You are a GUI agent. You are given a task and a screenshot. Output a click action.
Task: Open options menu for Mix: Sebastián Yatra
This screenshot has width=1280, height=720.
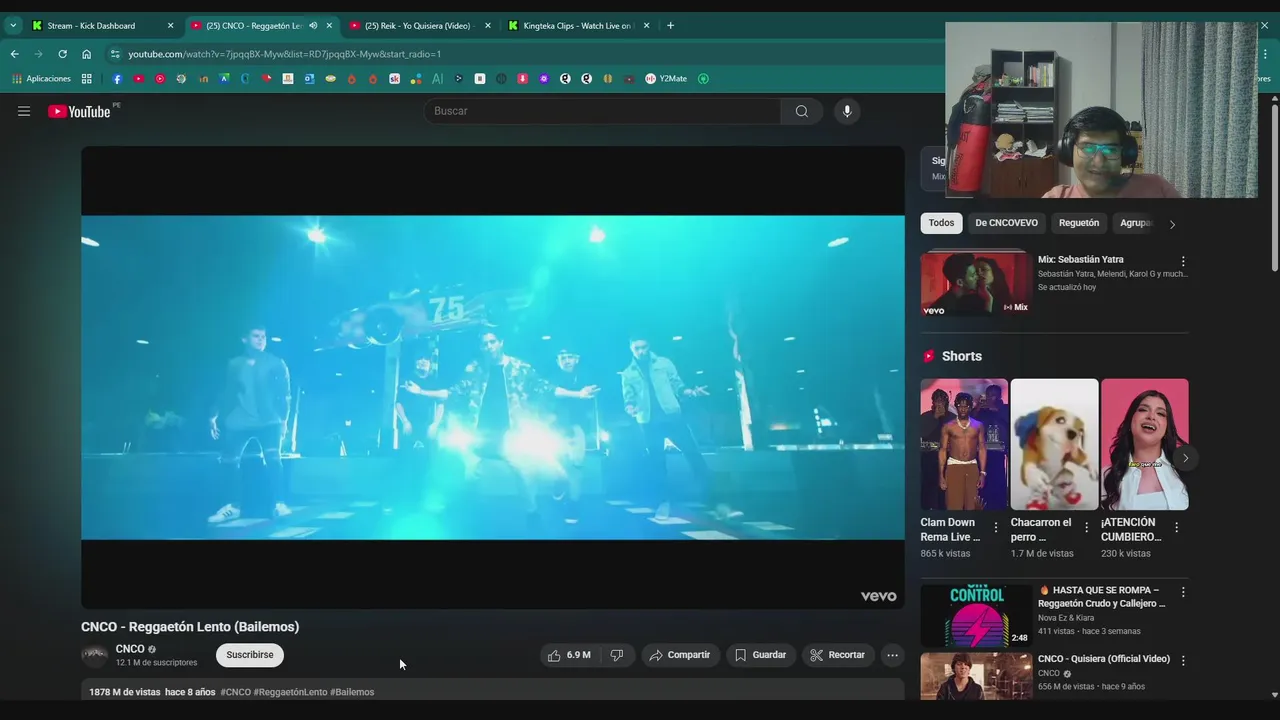1183,261
